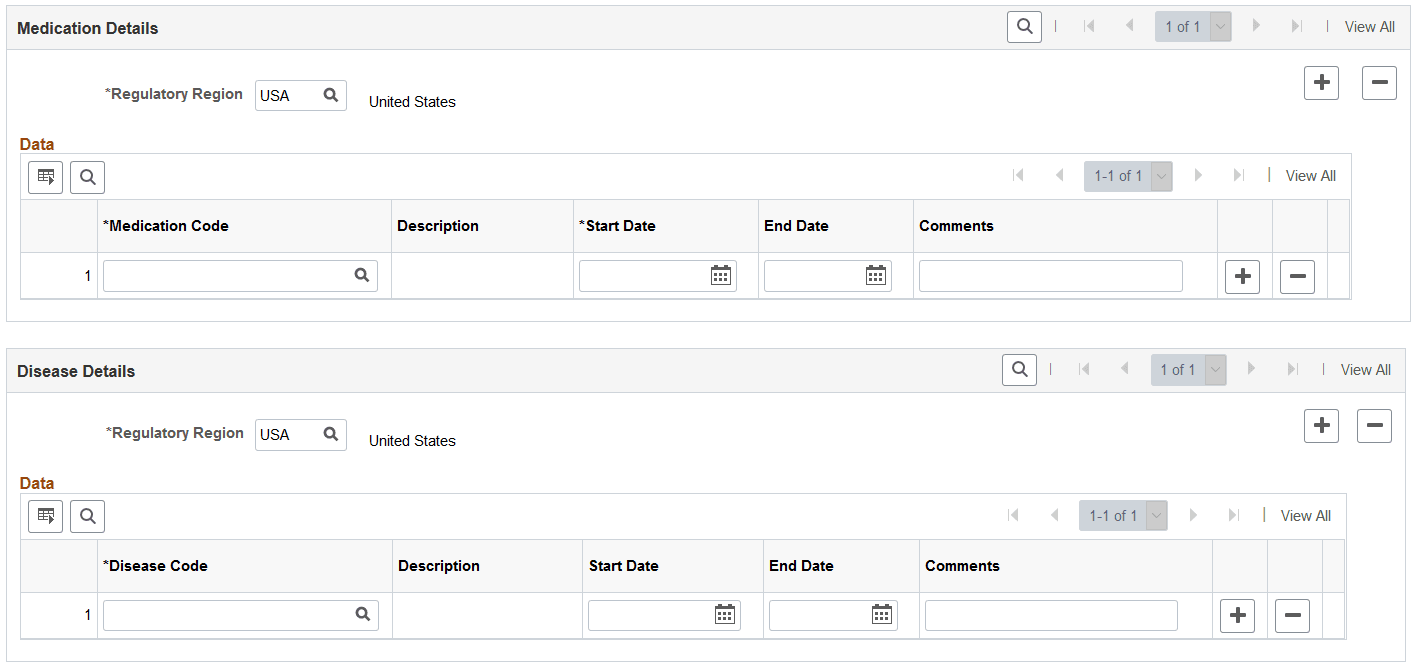This screenshot has height=671, width=1415.
Task: Click the medication Data grid personalize icon
Action: [46, 177]
